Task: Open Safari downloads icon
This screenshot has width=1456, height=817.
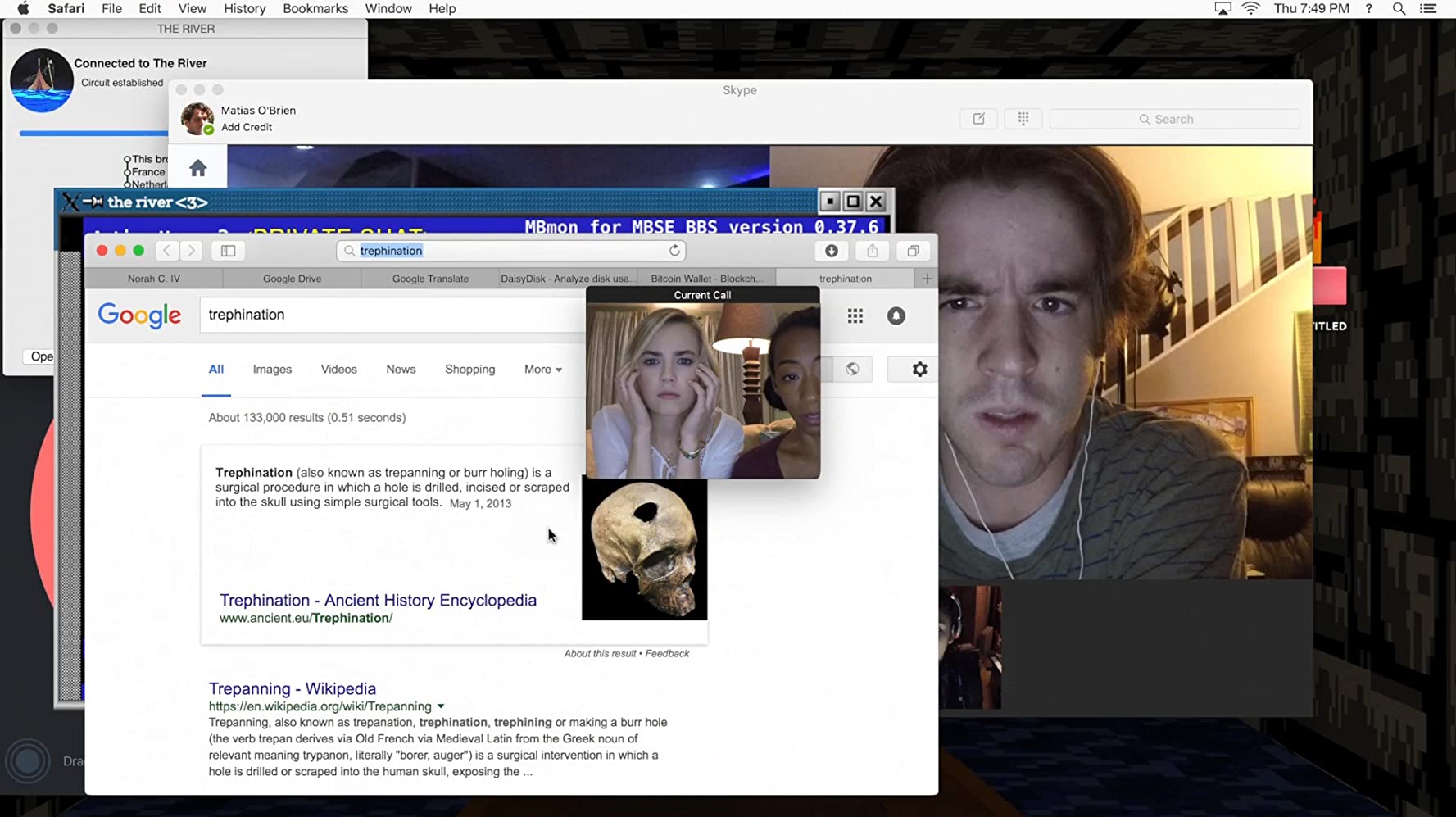Action: pyautogui.click(x=831, y=251)
